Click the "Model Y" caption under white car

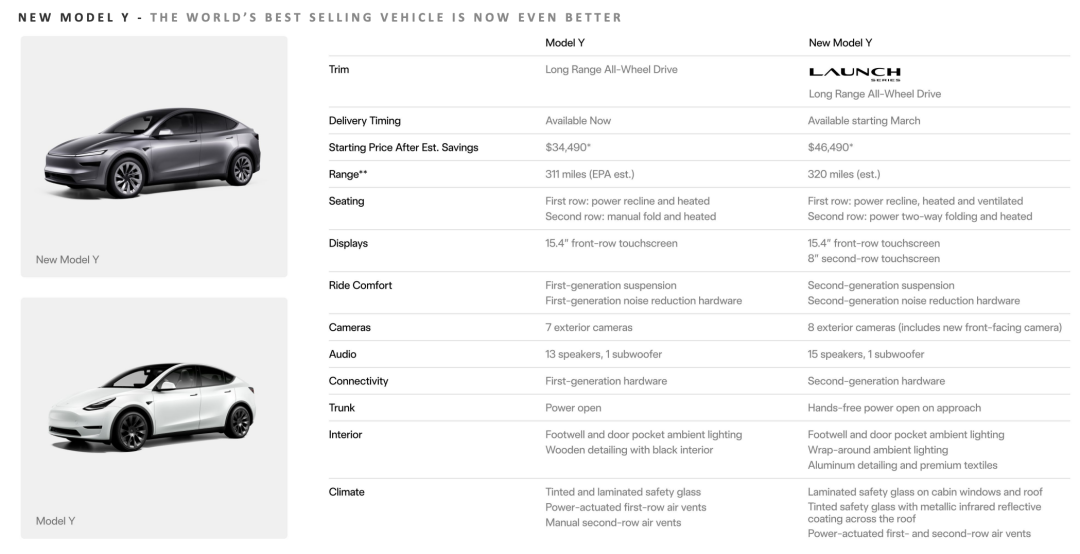click(56, 521)
